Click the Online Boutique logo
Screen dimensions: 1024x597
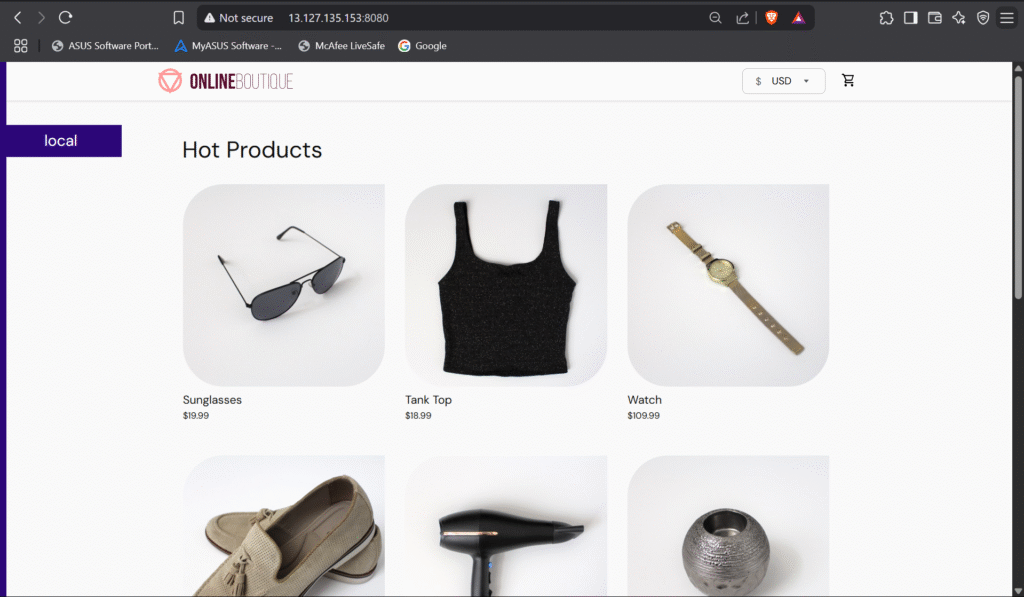(225, 81)
